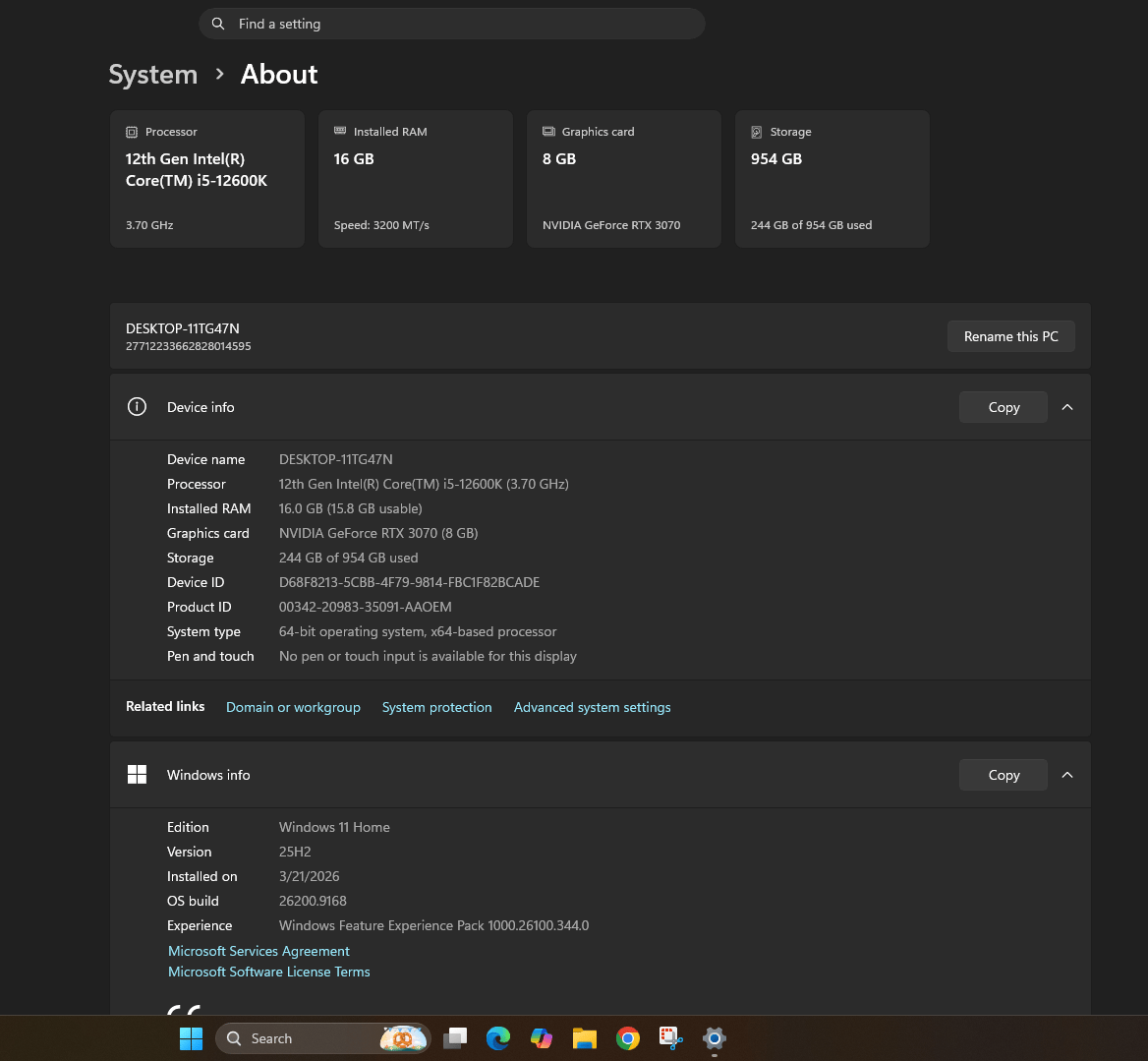Click Product ID value 00342-20983-35091-AAOEM
The width and height of the screenshot is (1148, 1061).
pos(366,607)
